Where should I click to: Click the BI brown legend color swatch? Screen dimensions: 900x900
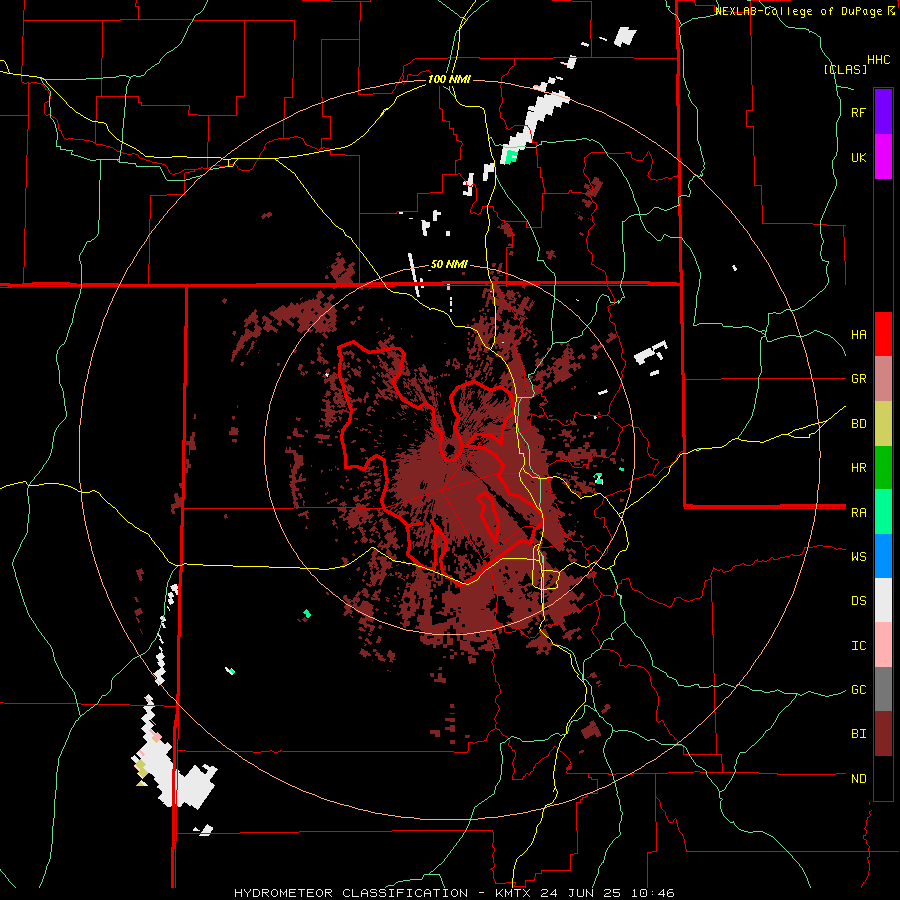[x=883, y=734]
